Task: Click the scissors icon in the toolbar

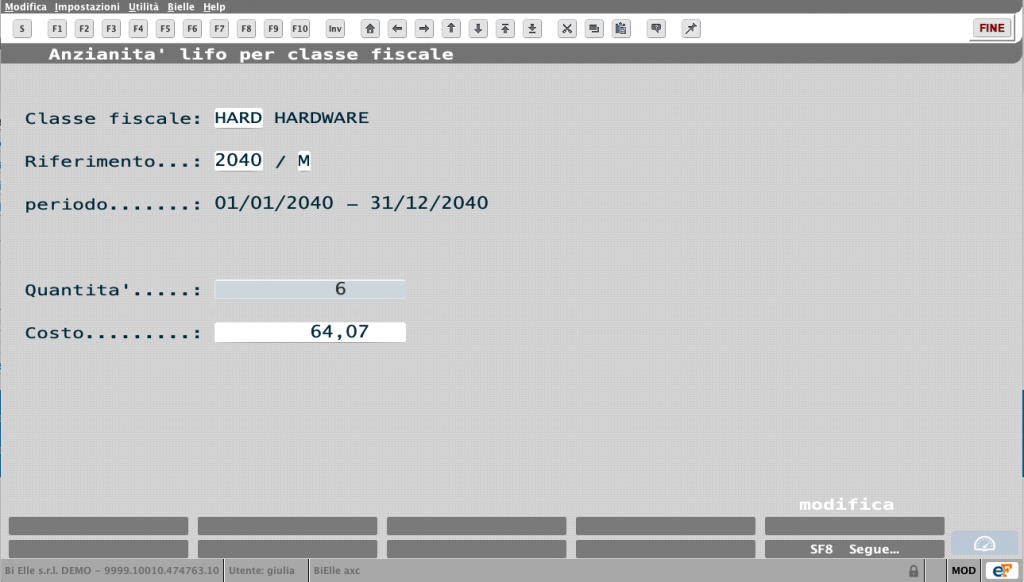Action: click(x=567, y=29)
